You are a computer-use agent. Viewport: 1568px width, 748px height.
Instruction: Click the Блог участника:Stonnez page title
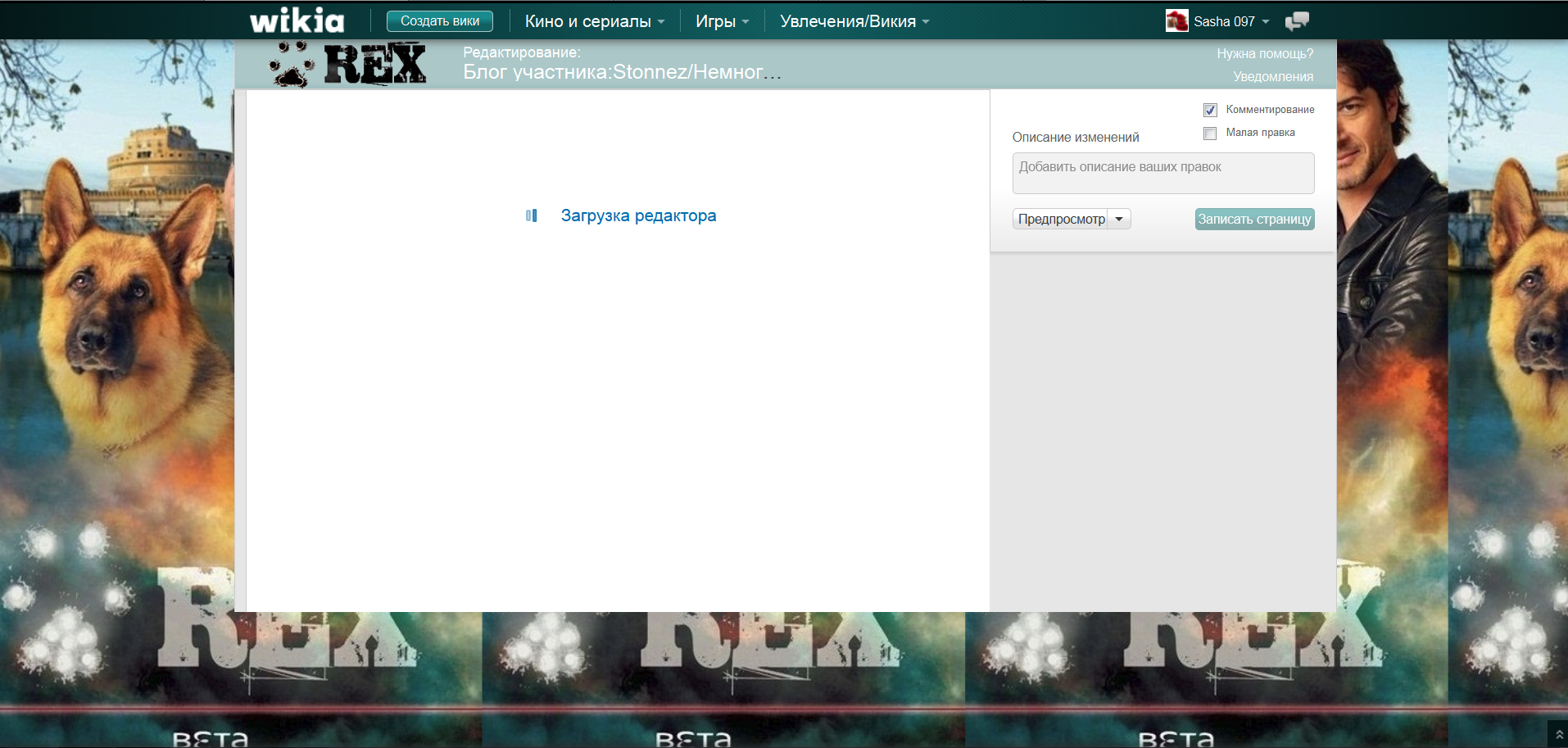pos(622,72)
